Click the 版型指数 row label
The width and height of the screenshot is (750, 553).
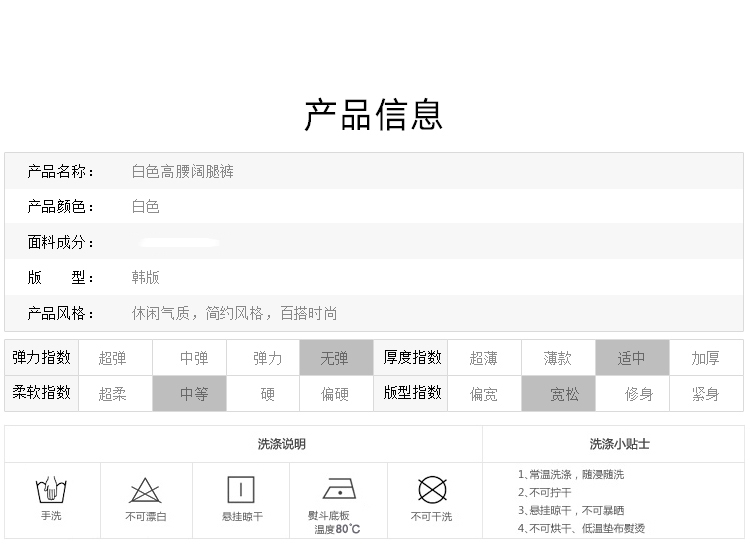412,393
